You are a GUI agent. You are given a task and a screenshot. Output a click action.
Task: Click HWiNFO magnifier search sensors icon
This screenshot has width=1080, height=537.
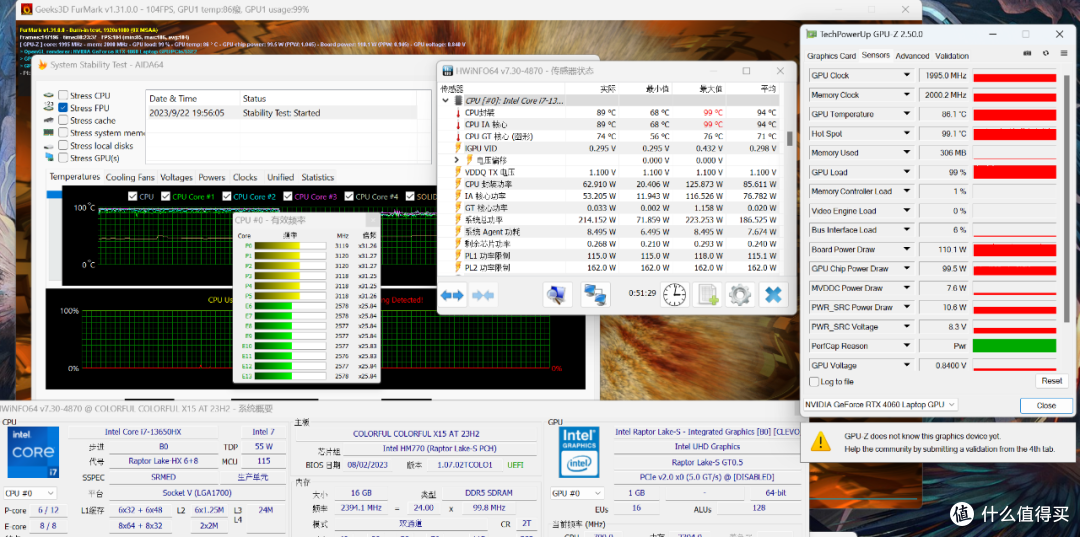[x=557, y=295]
